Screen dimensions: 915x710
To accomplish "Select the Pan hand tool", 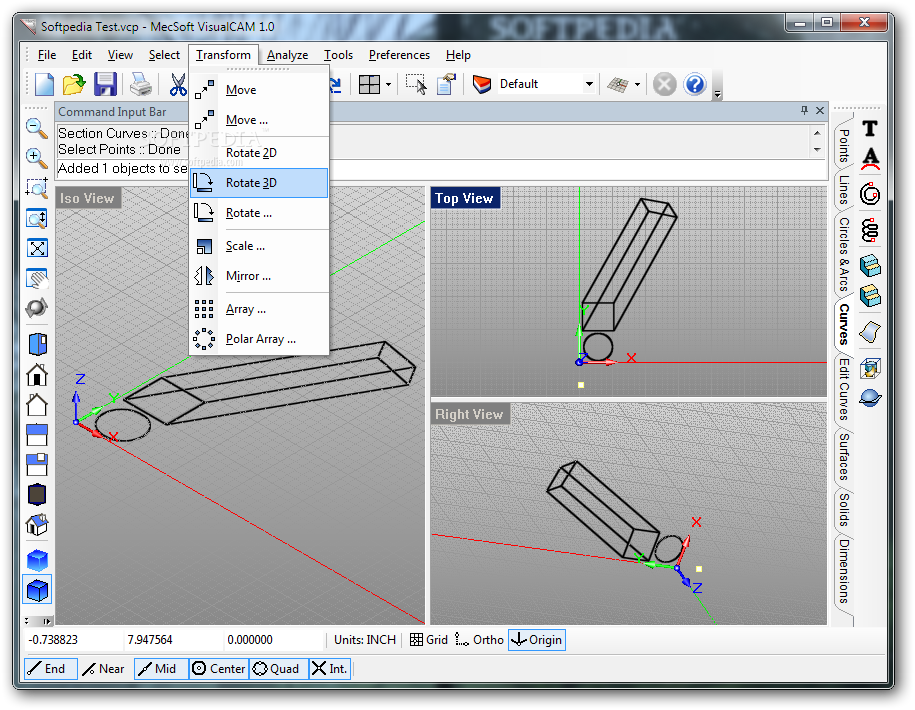I will click(37, 278).
